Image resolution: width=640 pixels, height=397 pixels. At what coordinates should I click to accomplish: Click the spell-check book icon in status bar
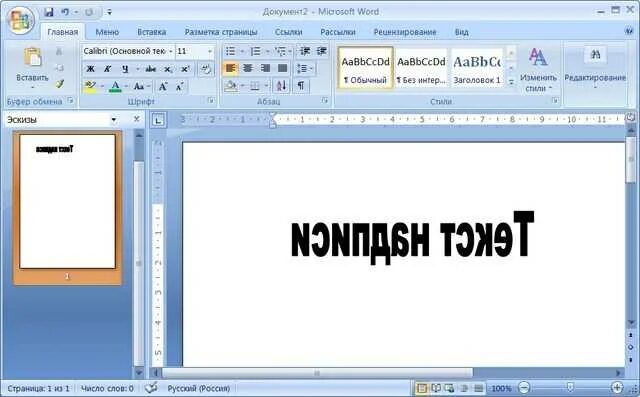pyautogui.click(x=151, y=388)
